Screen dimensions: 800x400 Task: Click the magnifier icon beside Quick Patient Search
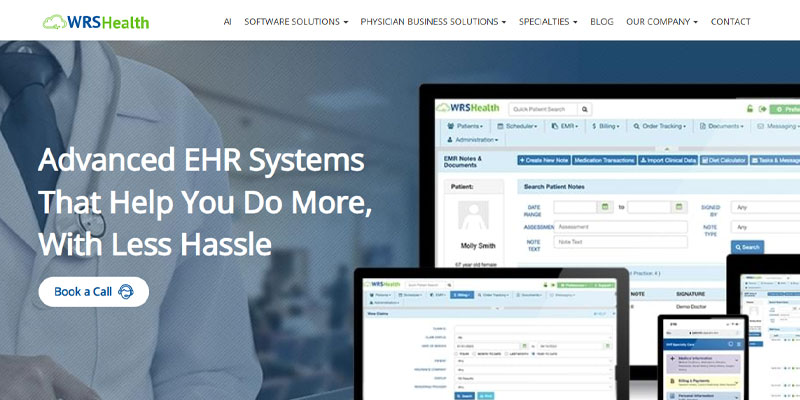tap(585, 109)
